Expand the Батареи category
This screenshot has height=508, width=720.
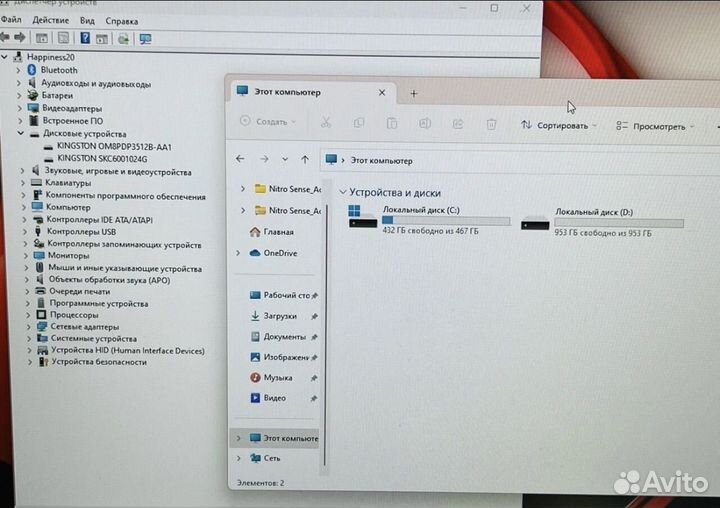tap(19, 96)
